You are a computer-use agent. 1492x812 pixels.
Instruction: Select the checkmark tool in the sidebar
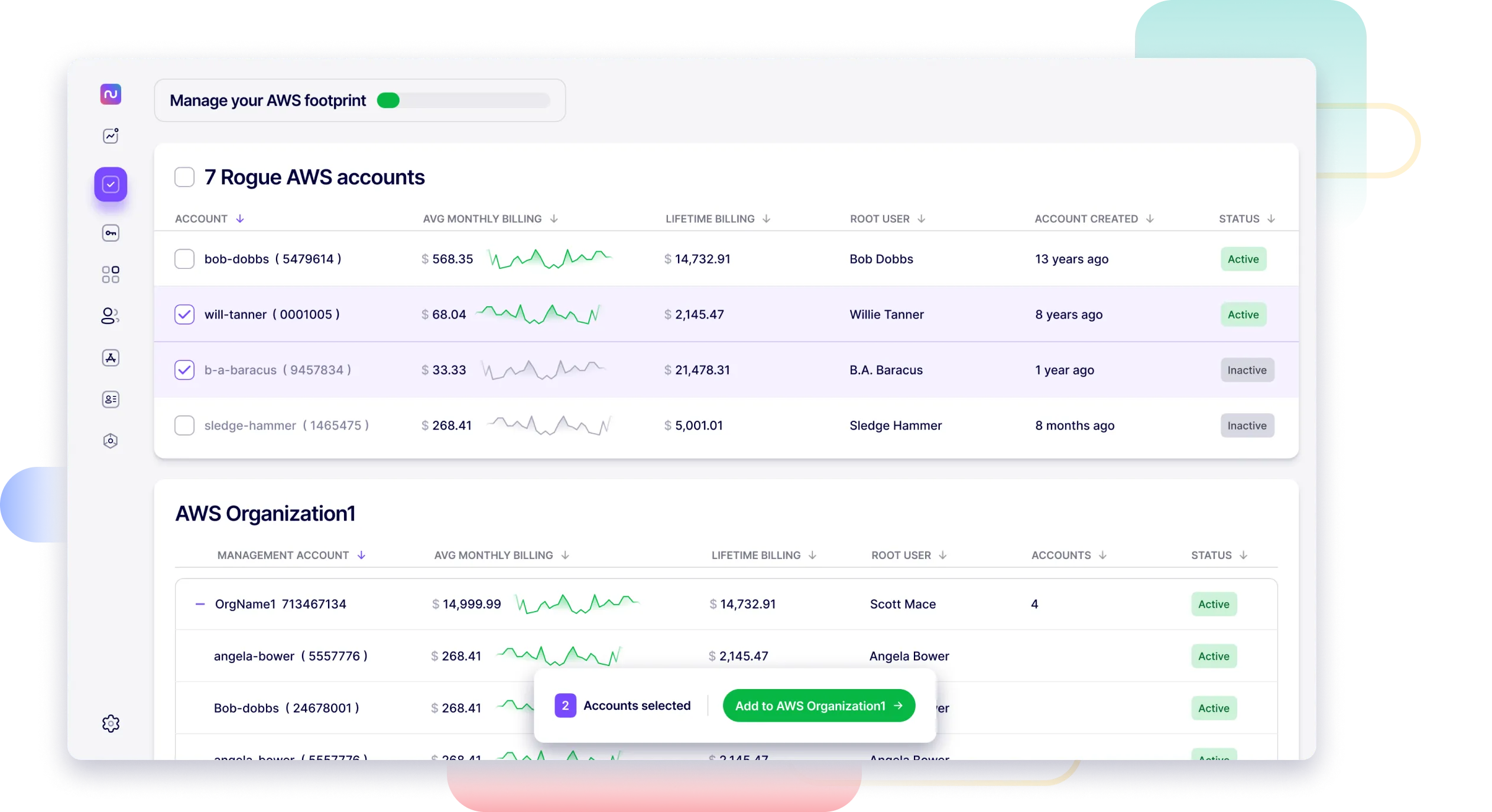(x=111, y=184)
